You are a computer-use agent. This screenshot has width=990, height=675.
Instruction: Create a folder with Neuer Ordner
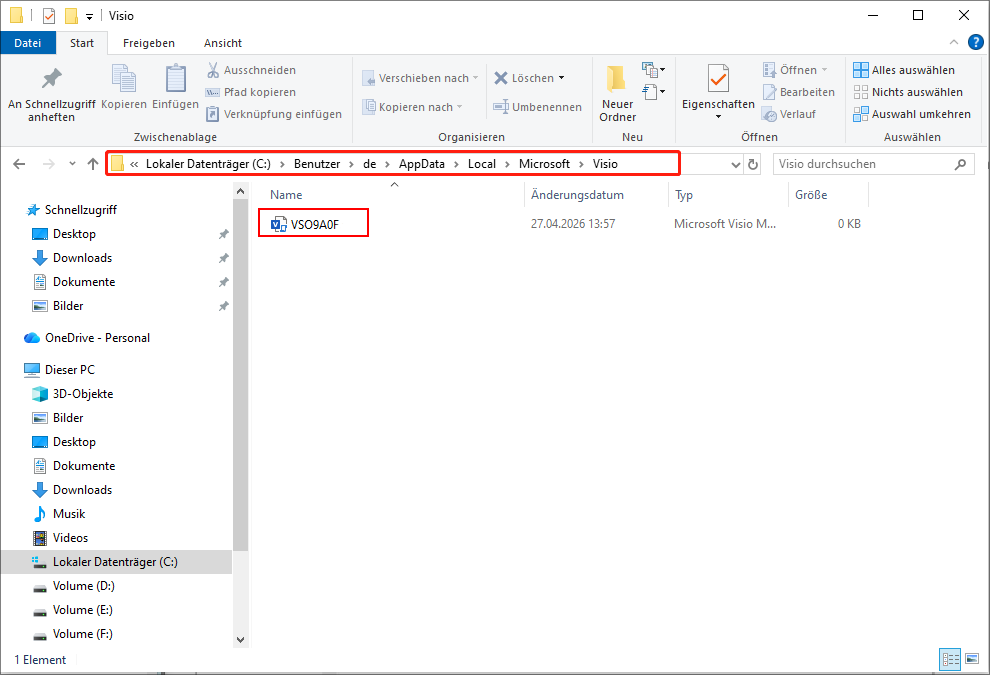(617, 94)
